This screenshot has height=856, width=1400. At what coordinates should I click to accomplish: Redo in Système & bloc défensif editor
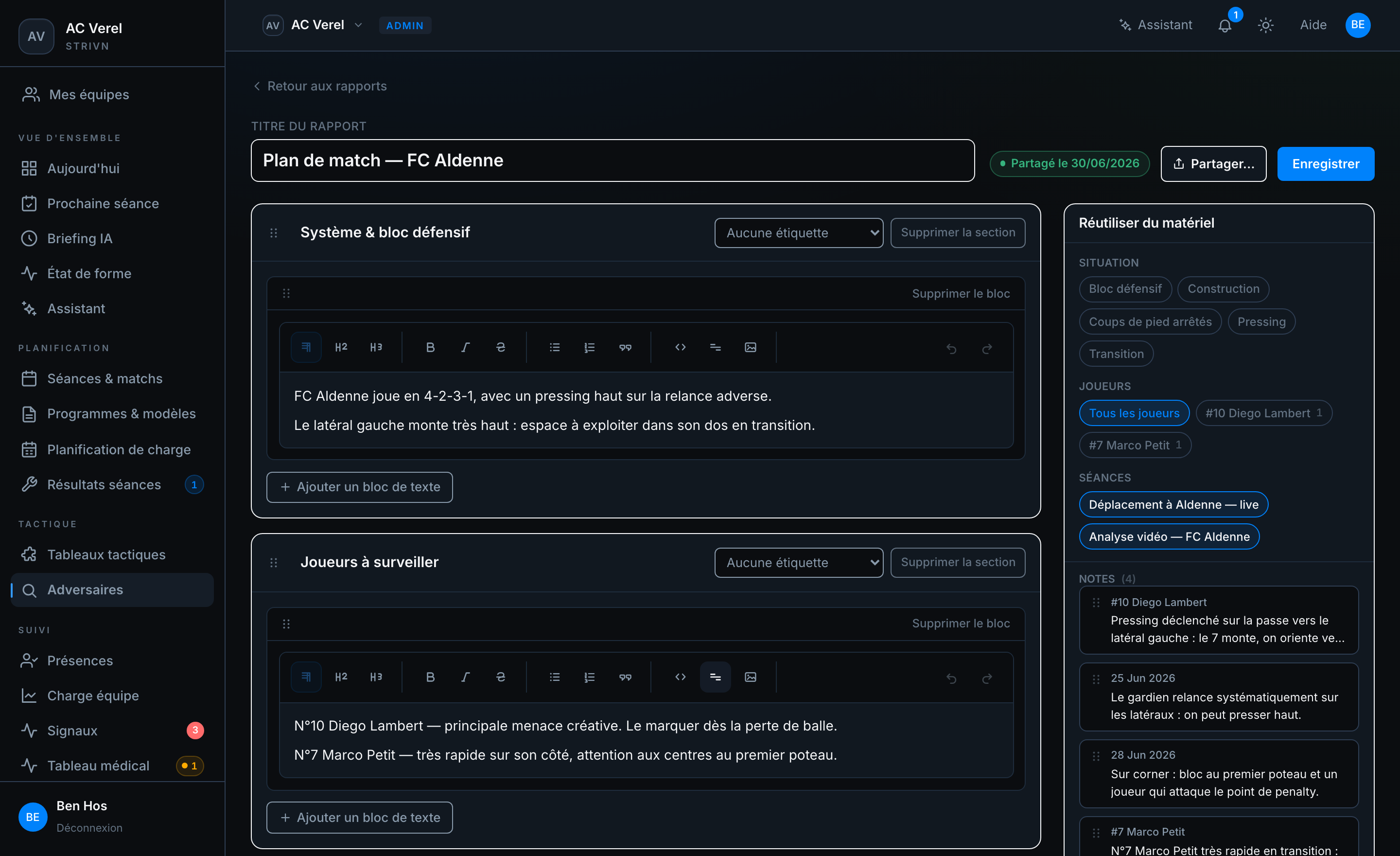tap(987, 348)
